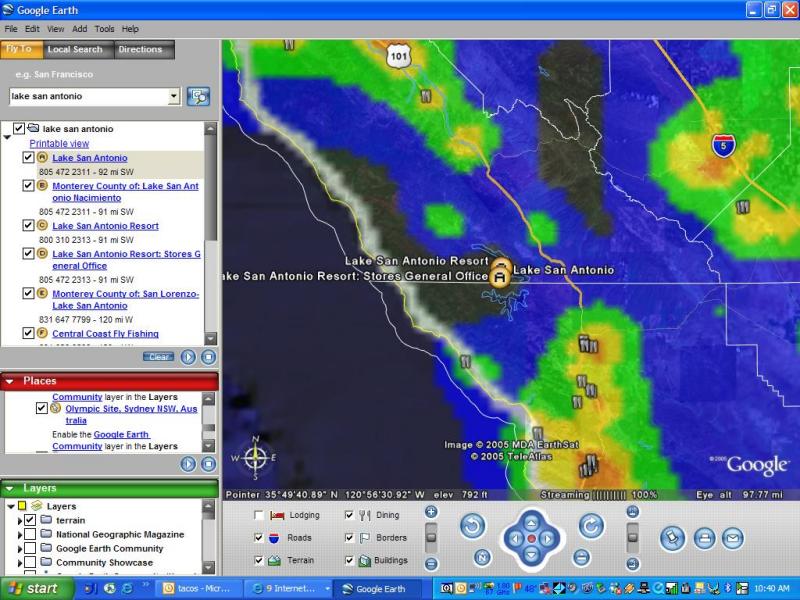The width and height of the screenshot is (800, 600).
Task: Click the Olympic Site placemark icon in Places
Action: coord(56,409)
